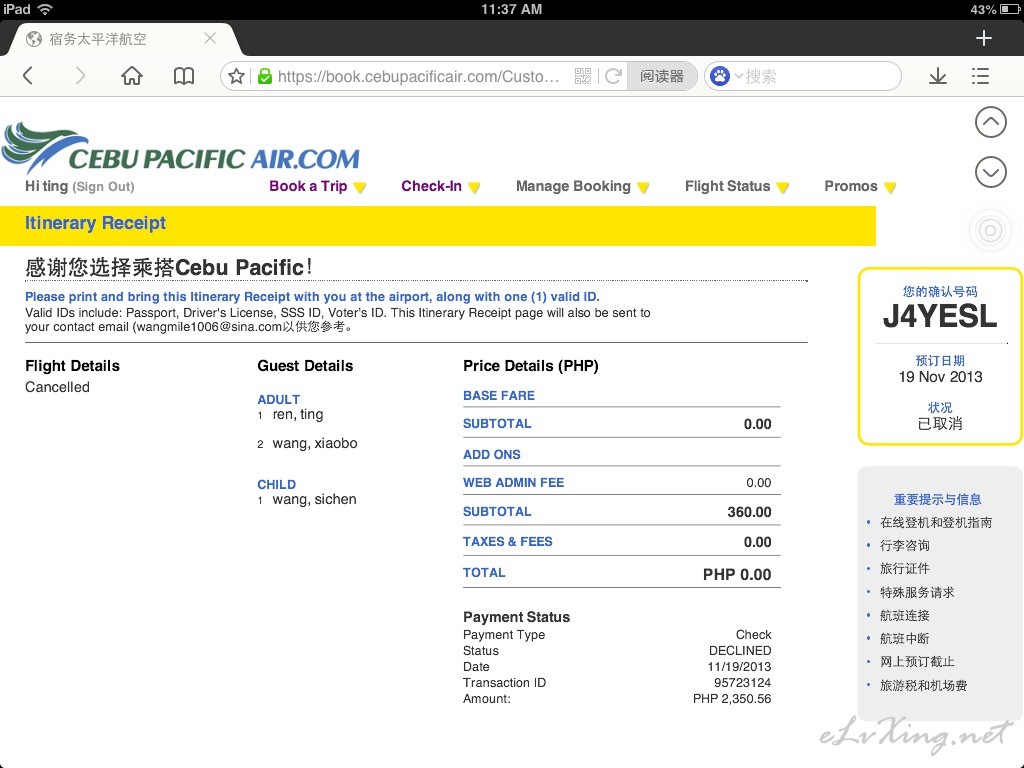Click the Sign Out link
1024x768 pixels.
pos(103,187)
